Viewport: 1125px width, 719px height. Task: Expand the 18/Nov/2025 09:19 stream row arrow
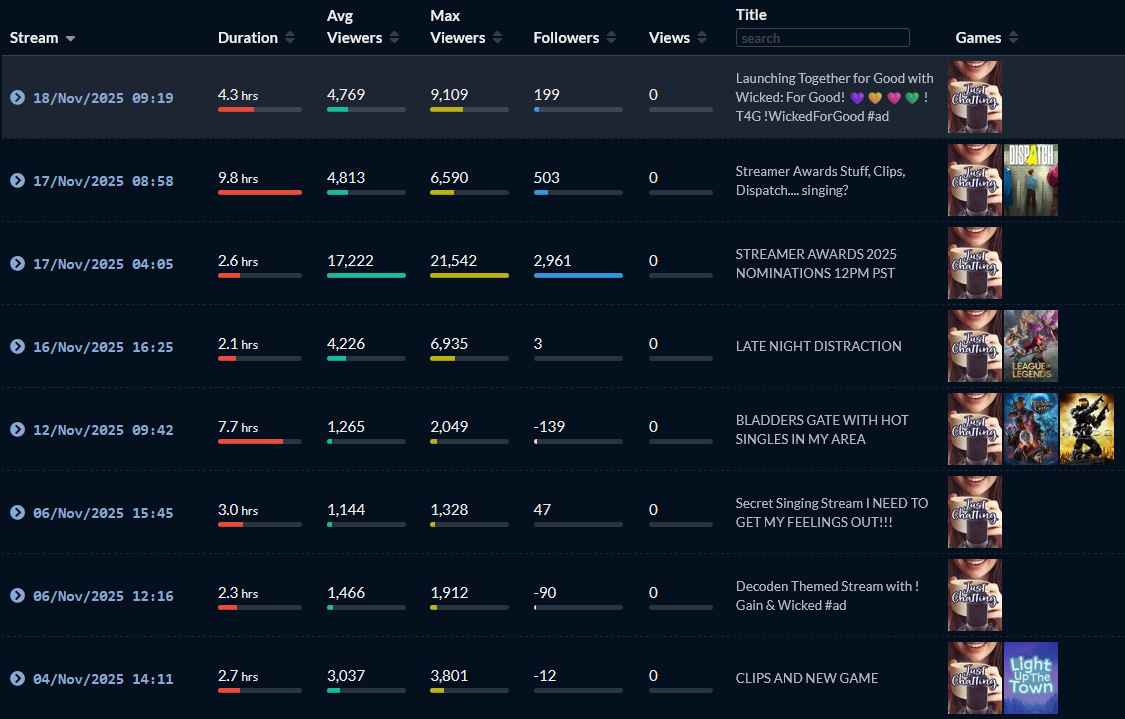[x=17, y=98]
